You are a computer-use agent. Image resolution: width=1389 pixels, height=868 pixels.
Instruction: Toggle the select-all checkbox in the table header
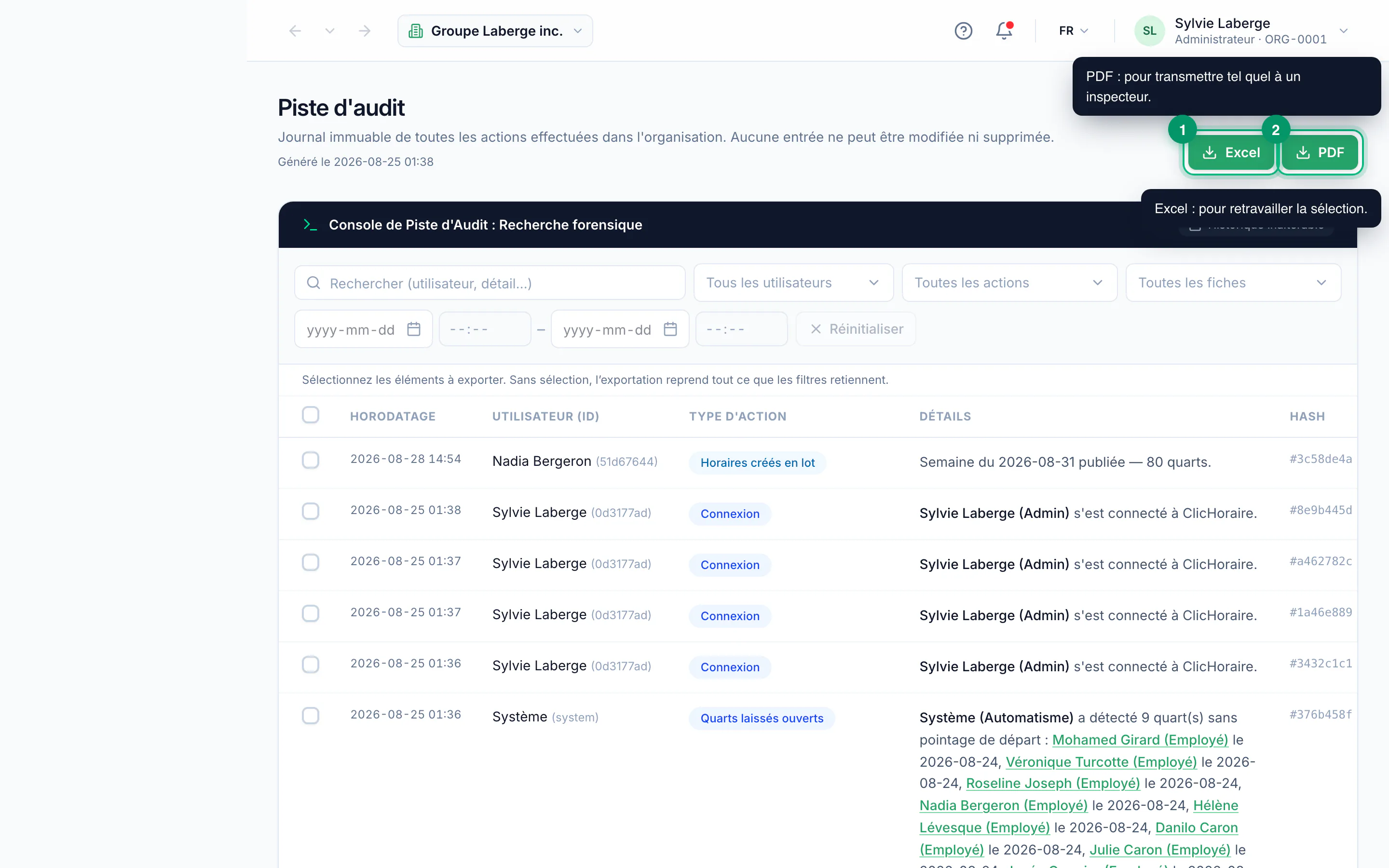tap(311, 415)
